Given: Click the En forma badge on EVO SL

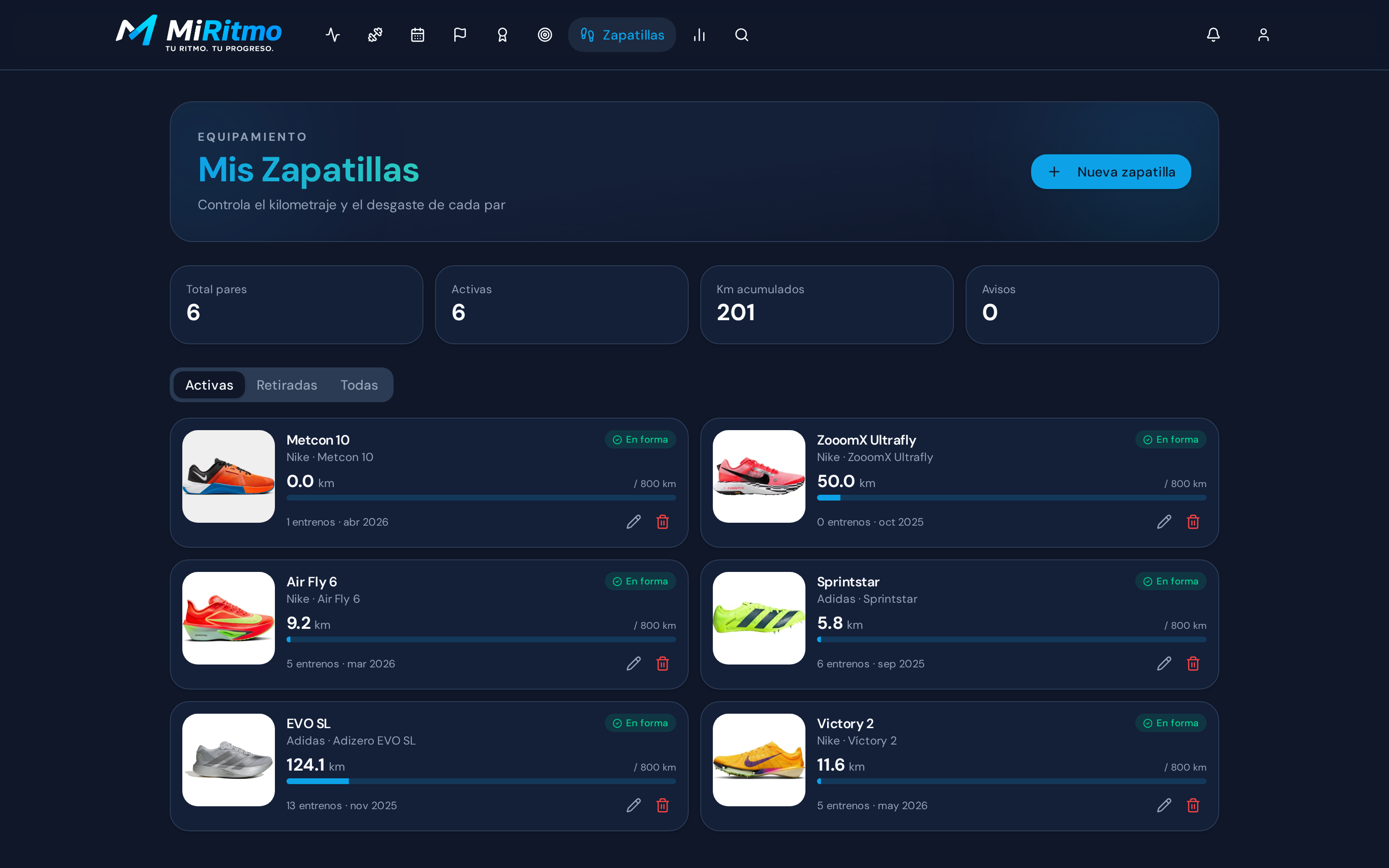Looking at the screenshot, I should (640, 723).
